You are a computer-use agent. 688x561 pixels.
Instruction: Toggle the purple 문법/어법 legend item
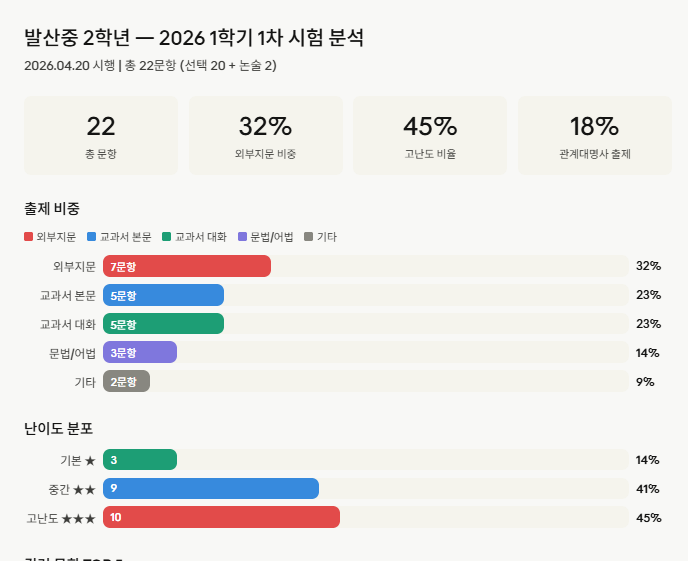coord(265,237)
